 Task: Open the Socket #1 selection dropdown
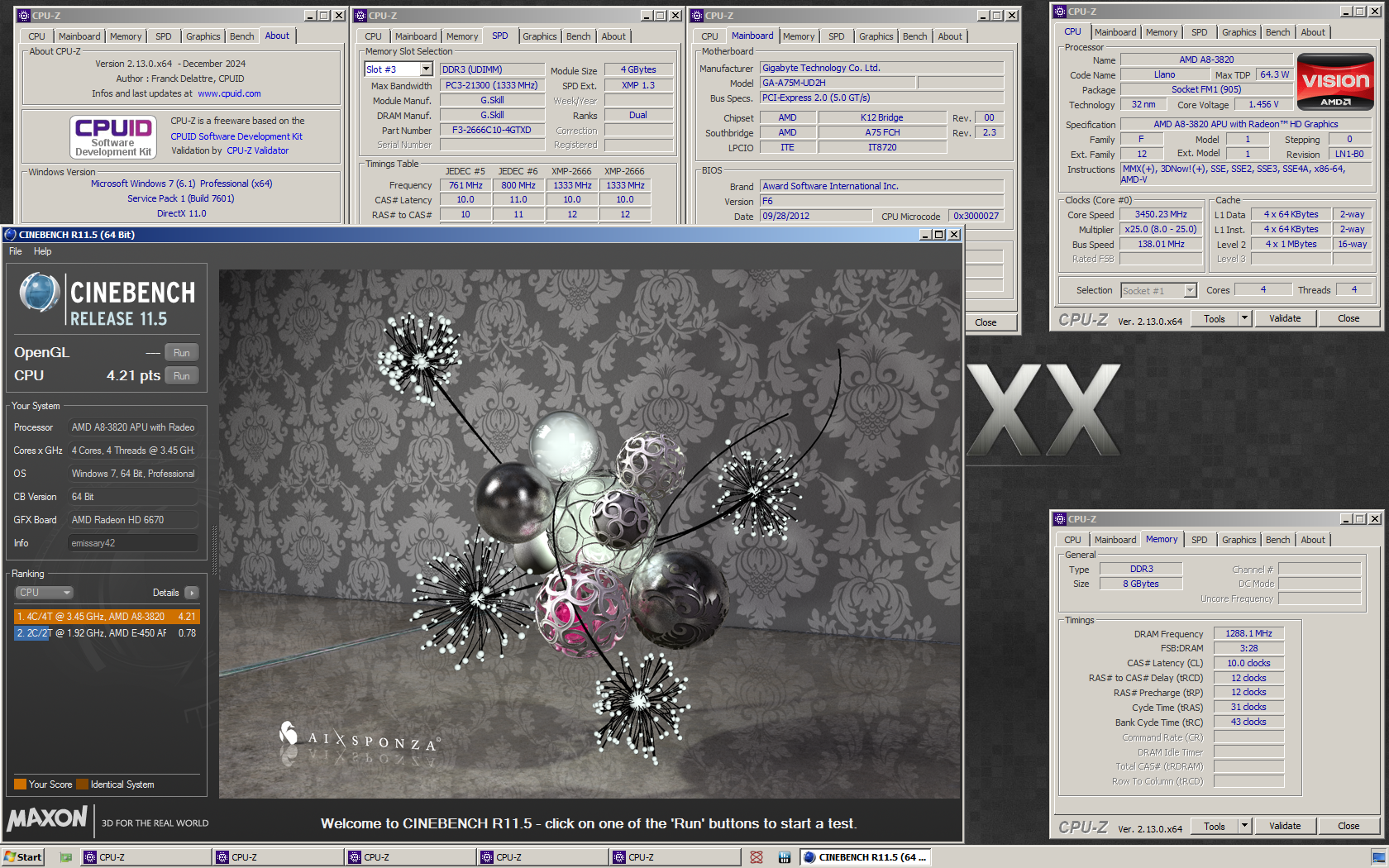(x=1190, y=290)
